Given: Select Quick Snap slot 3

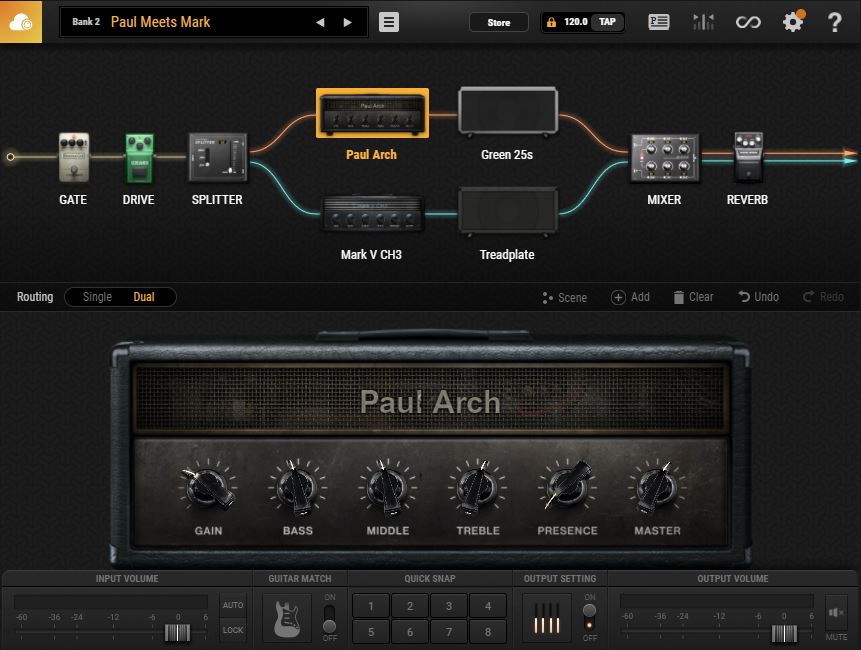Looking at the screenshot, I should (x=449, y=606).
